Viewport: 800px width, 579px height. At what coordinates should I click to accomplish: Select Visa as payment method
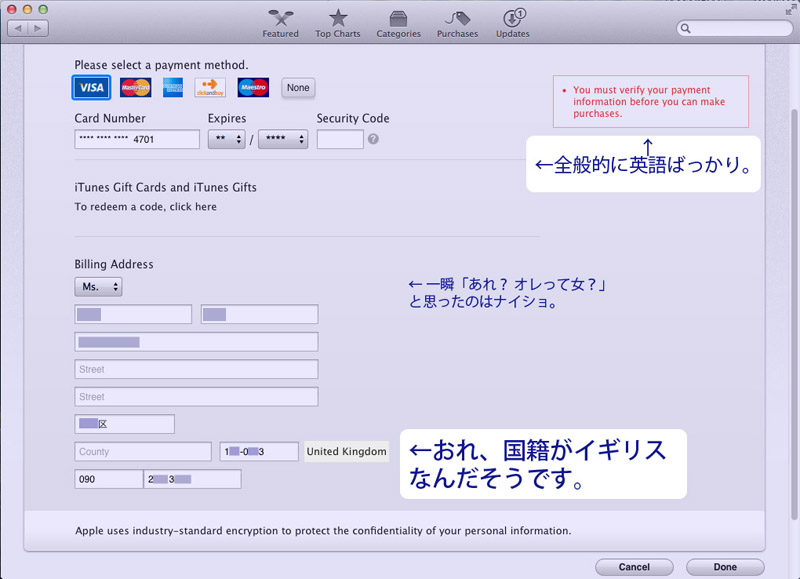click(x=91, y=88)
